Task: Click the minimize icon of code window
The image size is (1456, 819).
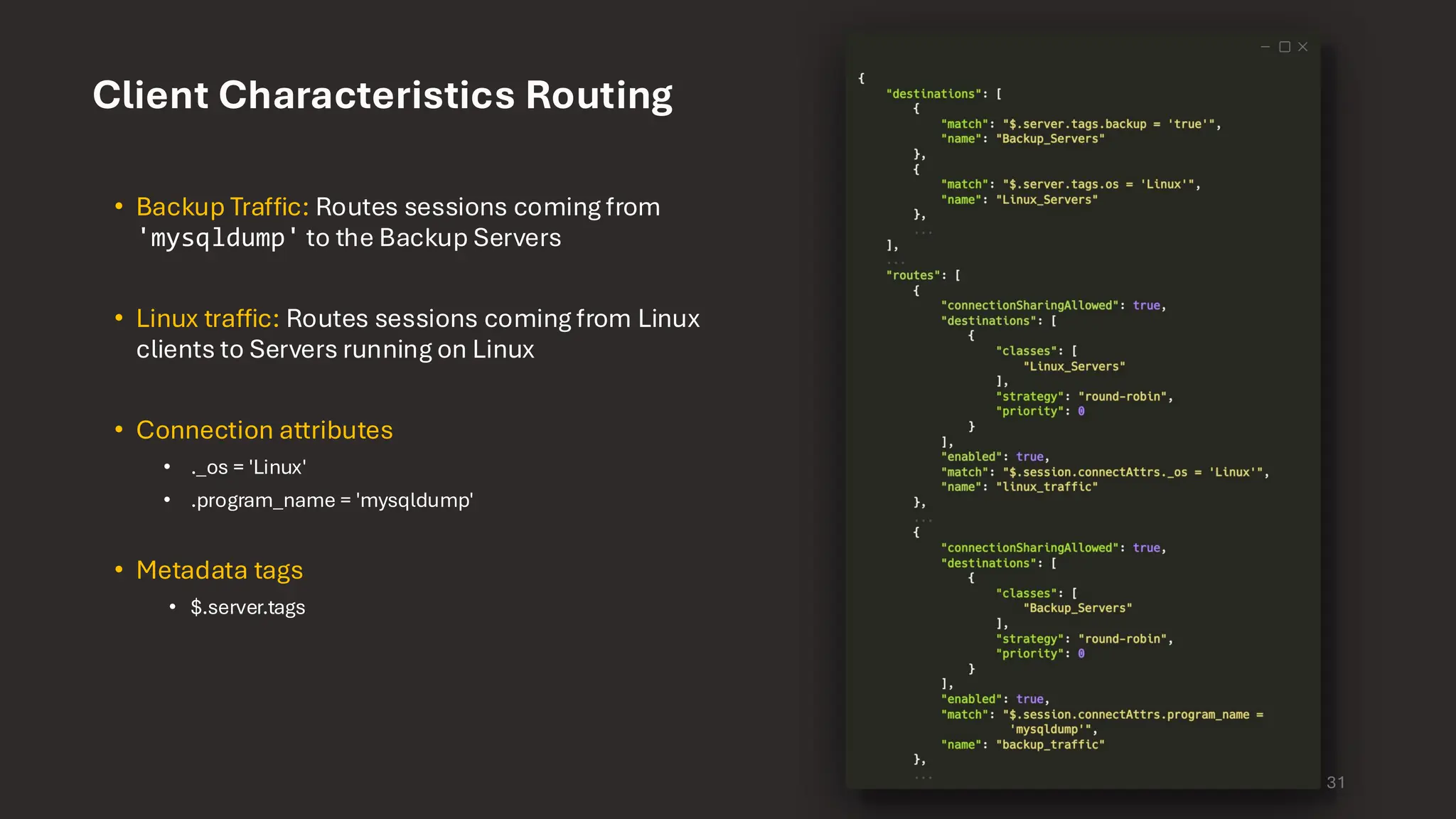Action: coord(1265,47)
